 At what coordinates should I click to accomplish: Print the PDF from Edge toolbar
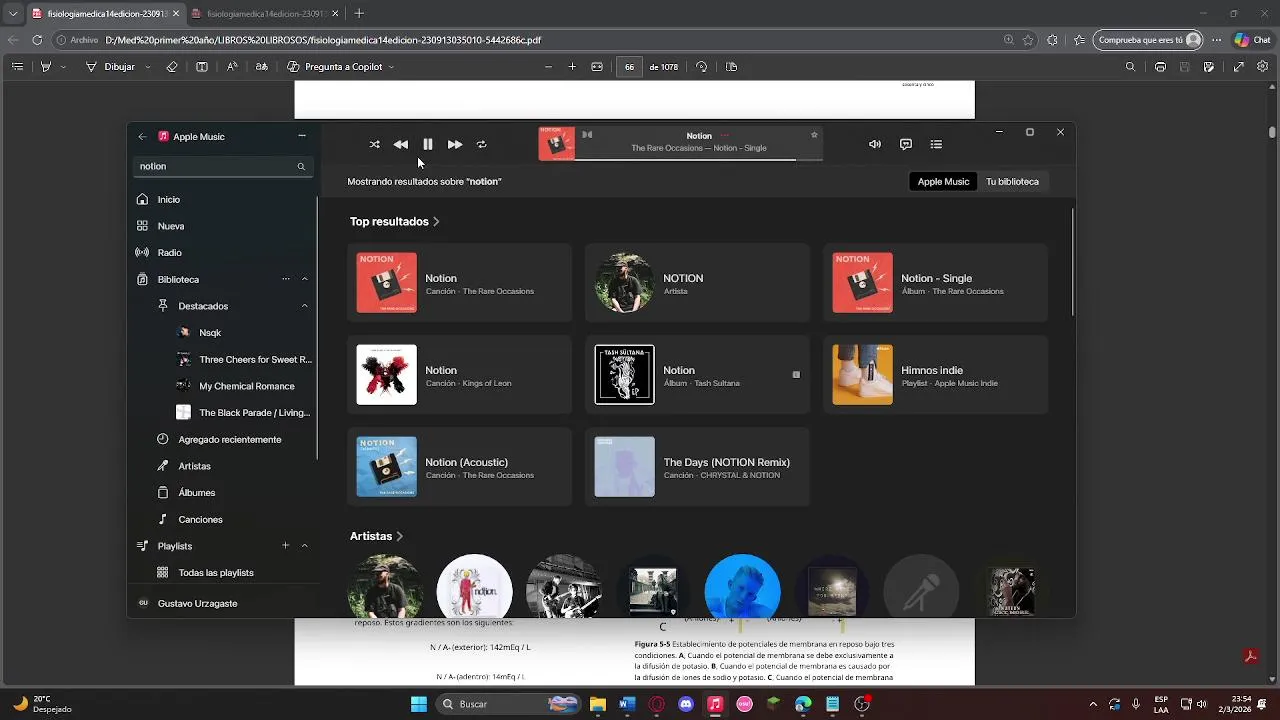click(1160, 67)
